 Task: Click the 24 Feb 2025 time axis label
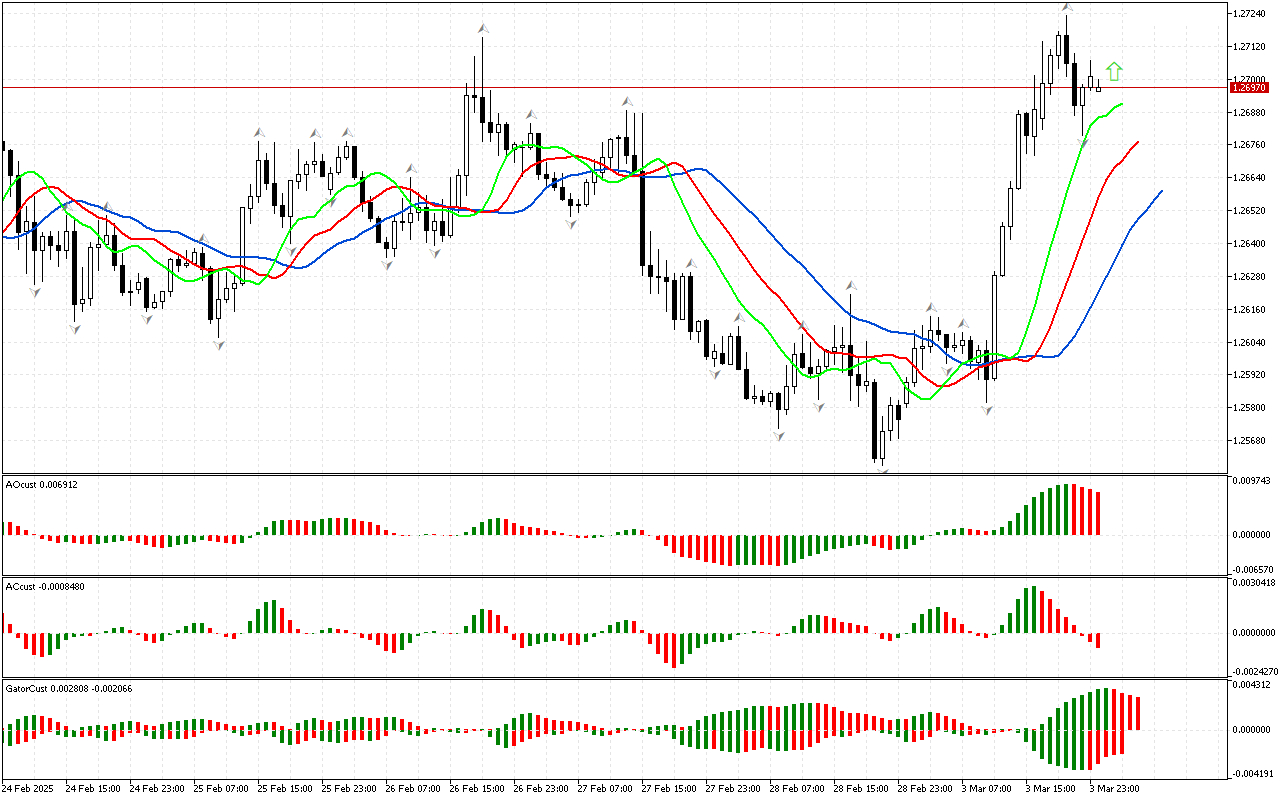28,789
